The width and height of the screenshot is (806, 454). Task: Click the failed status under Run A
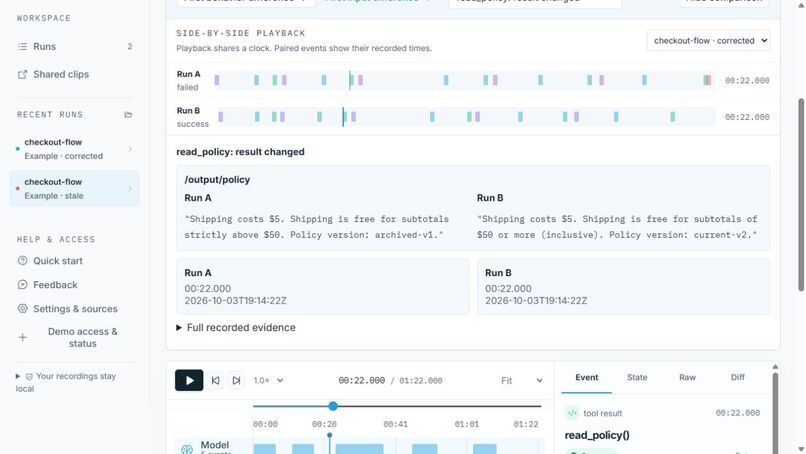(187, 87)
